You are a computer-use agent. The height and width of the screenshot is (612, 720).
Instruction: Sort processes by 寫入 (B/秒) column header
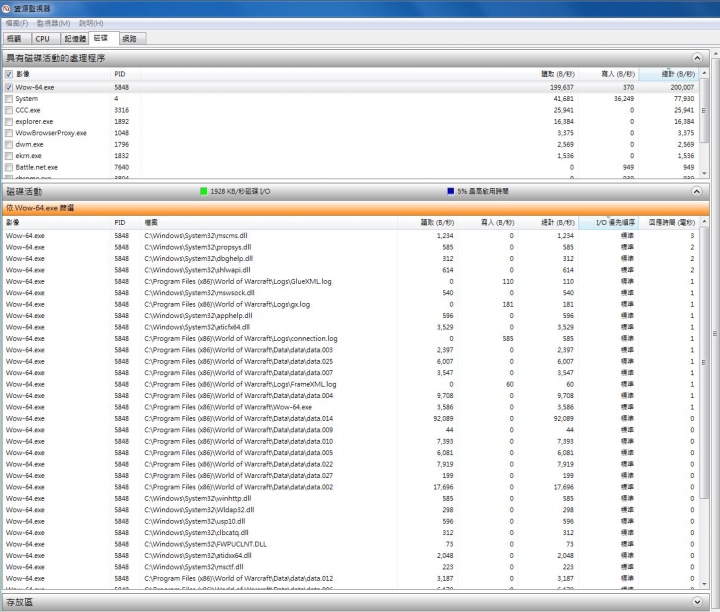[x=608, y=74]
